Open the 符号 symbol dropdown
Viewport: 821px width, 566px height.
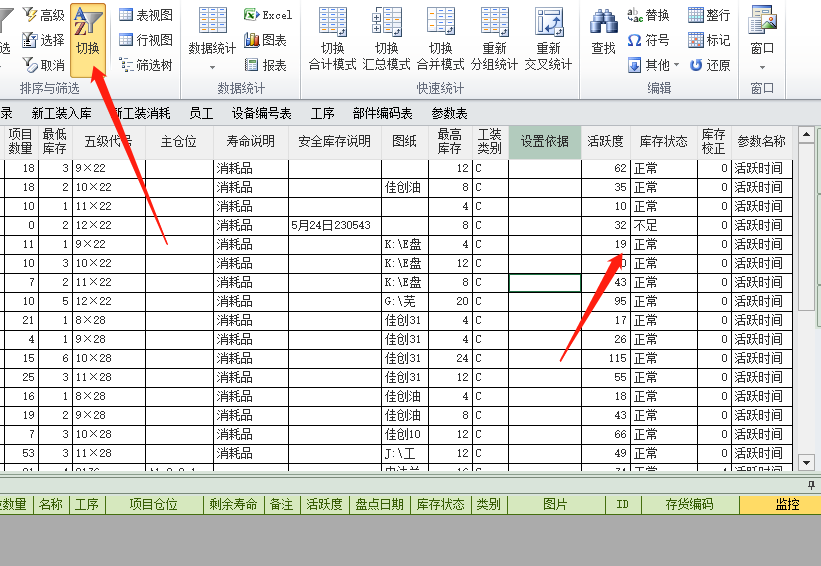[x=648, y=40]
